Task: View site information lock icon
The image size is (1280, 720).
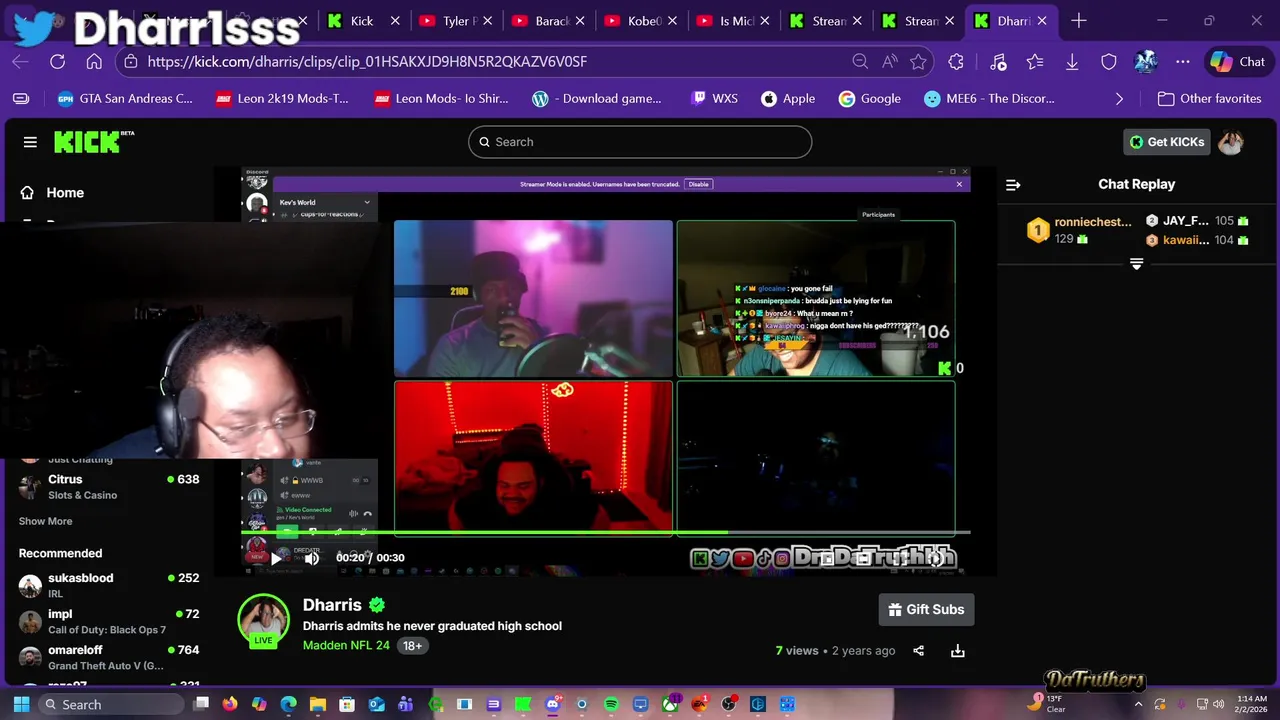Action: coord(131,62)
